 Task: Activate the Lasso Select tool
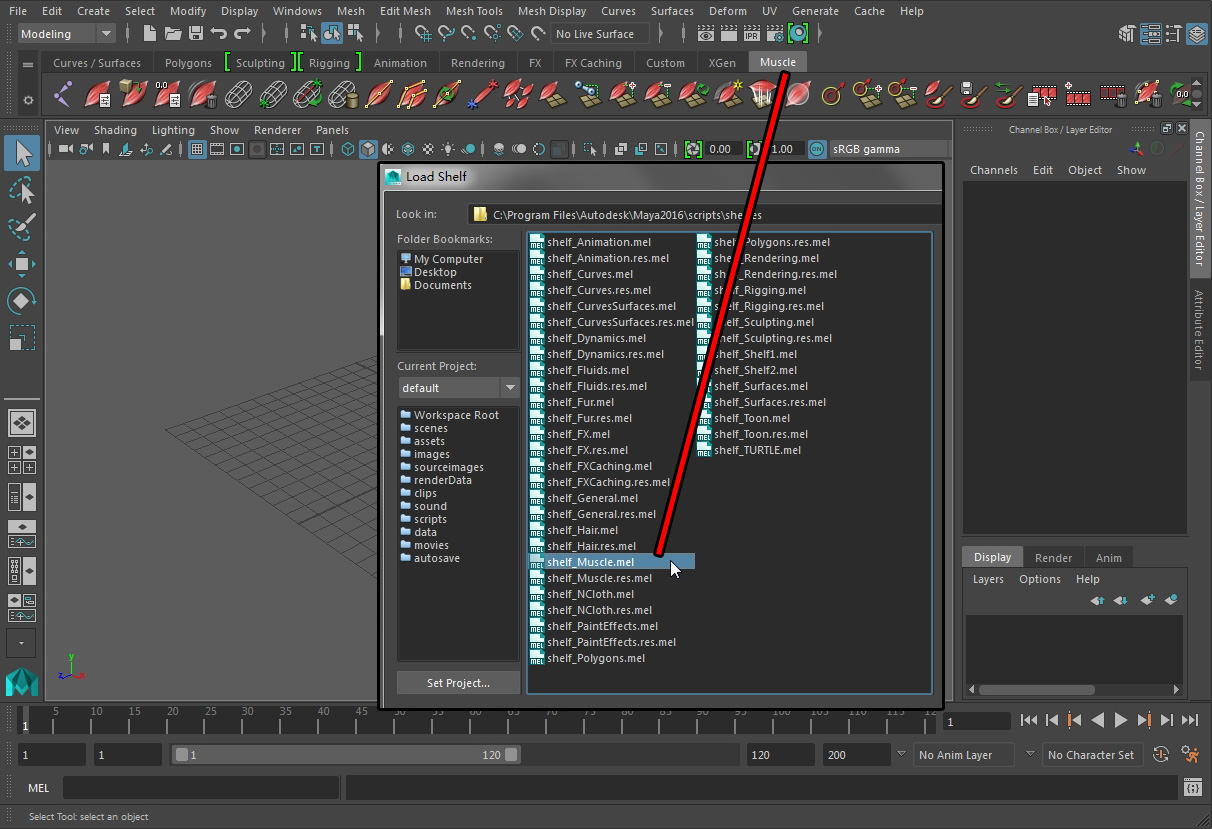pos(22,190)
